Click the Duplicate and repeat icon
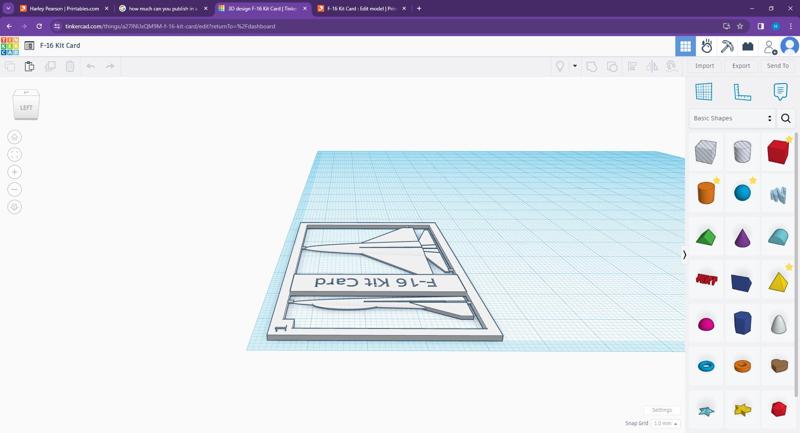The width and height of the screenshot is (800, 433). 50,66
